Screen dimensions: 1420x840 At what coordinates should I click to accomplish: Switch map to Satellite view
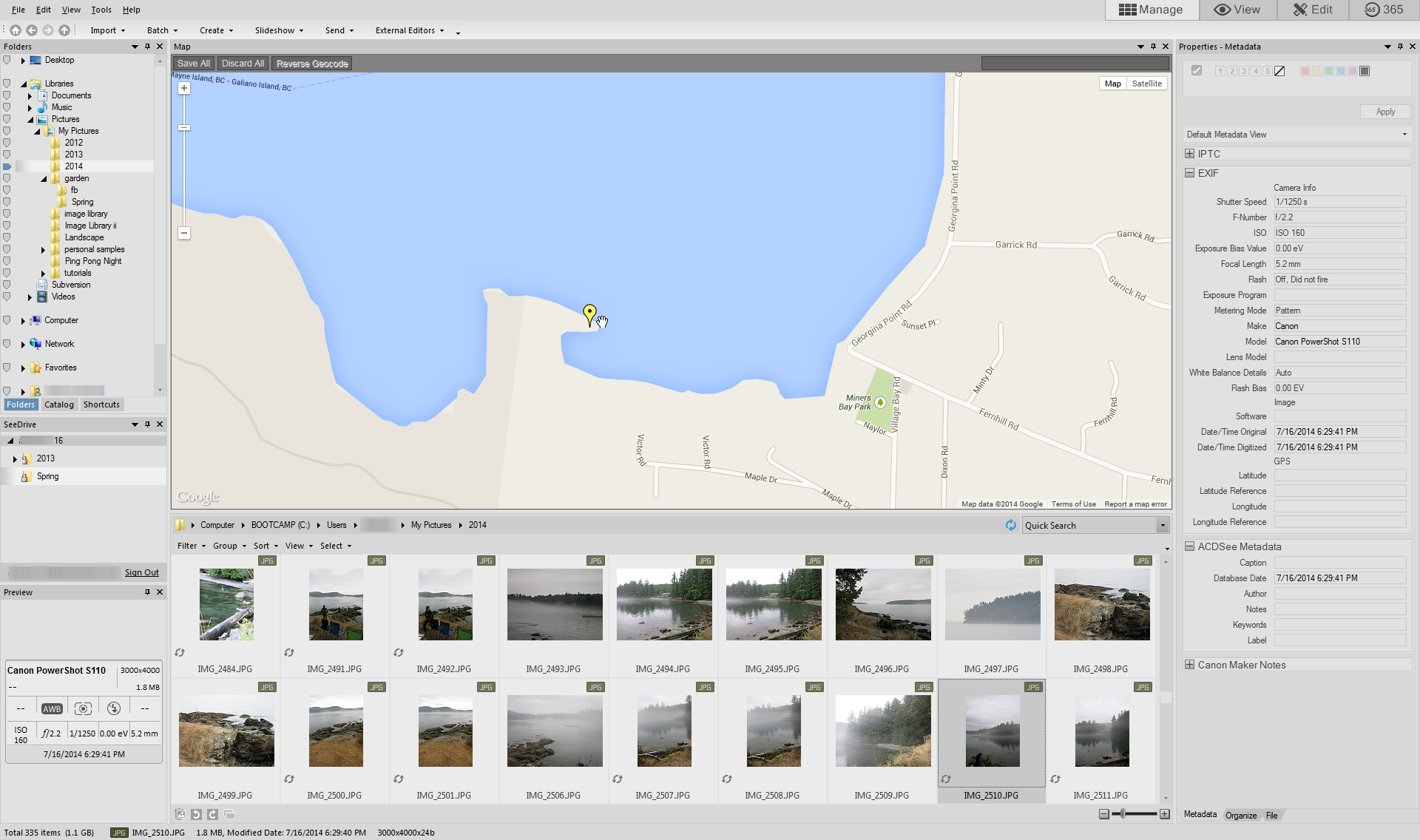[x=1146, y=84]
